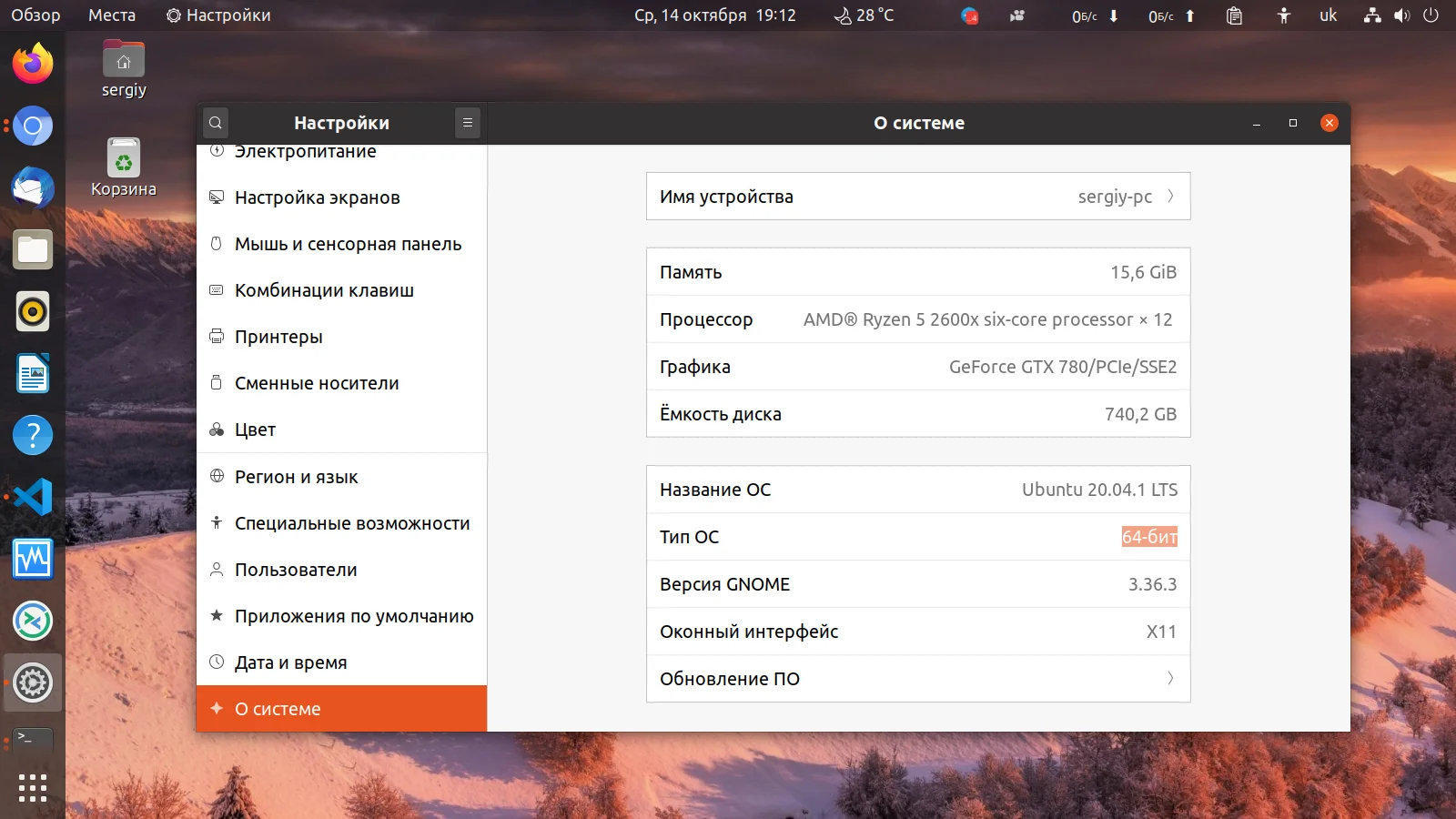
Task: Open the Места menu
Action: point(112,15)
